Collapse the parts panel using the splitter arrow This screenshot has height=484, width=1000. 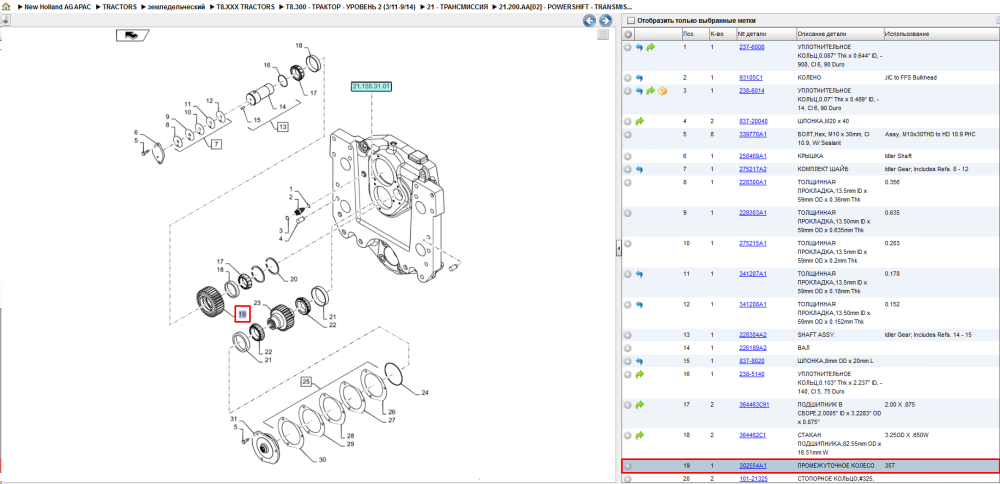click(618, 249)
